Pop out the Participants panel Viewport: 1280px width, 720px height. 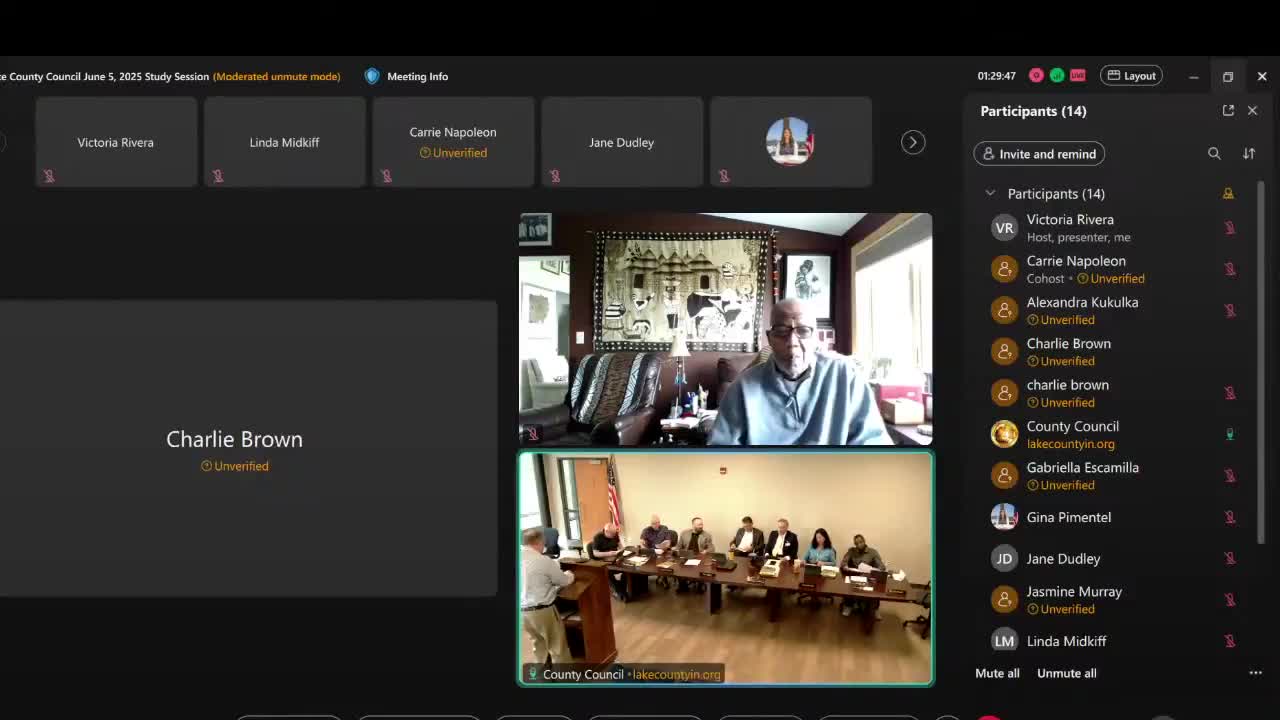pos(1228,111)
